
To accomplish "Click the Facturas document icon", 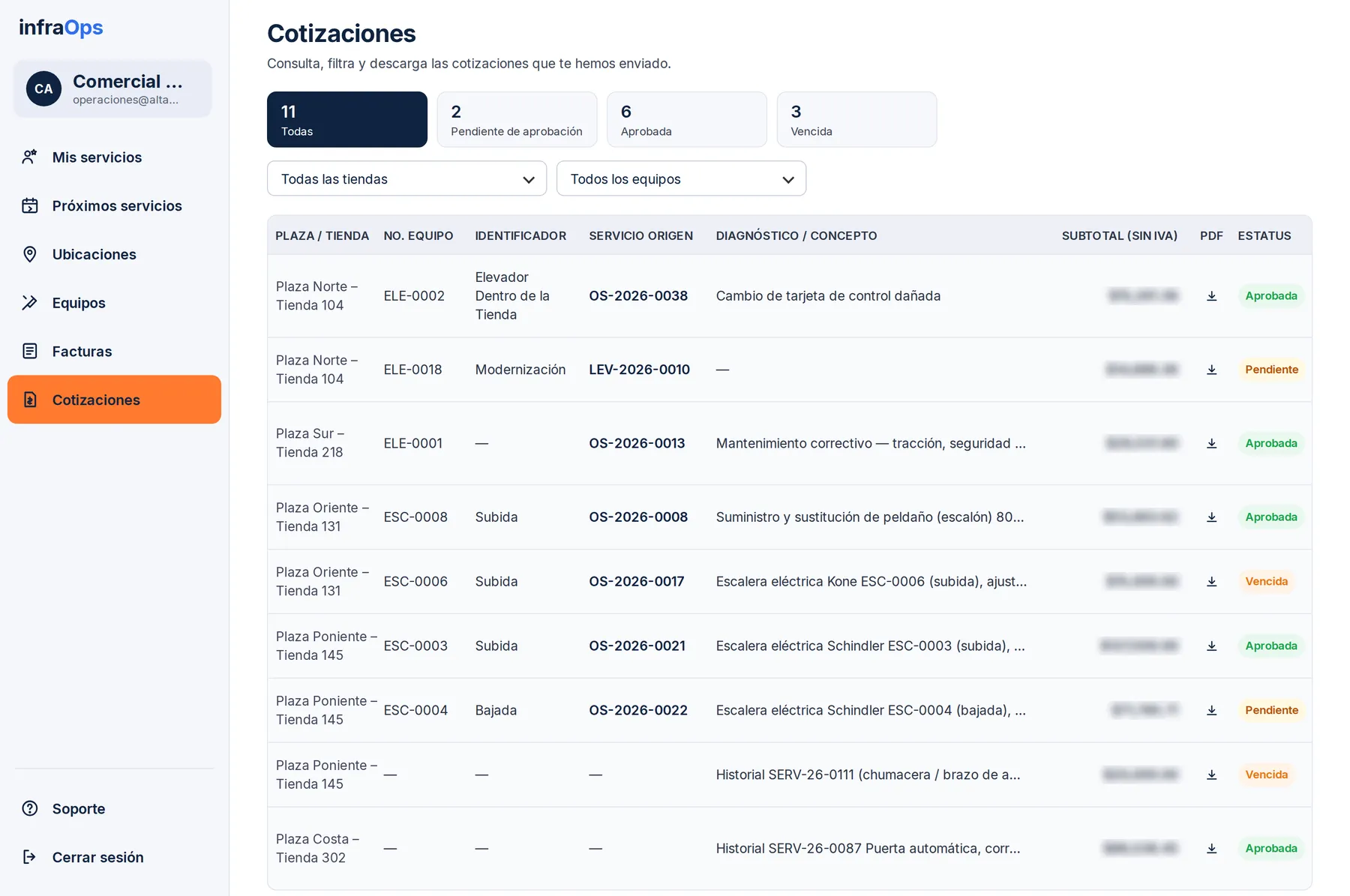I will [30, 351].
